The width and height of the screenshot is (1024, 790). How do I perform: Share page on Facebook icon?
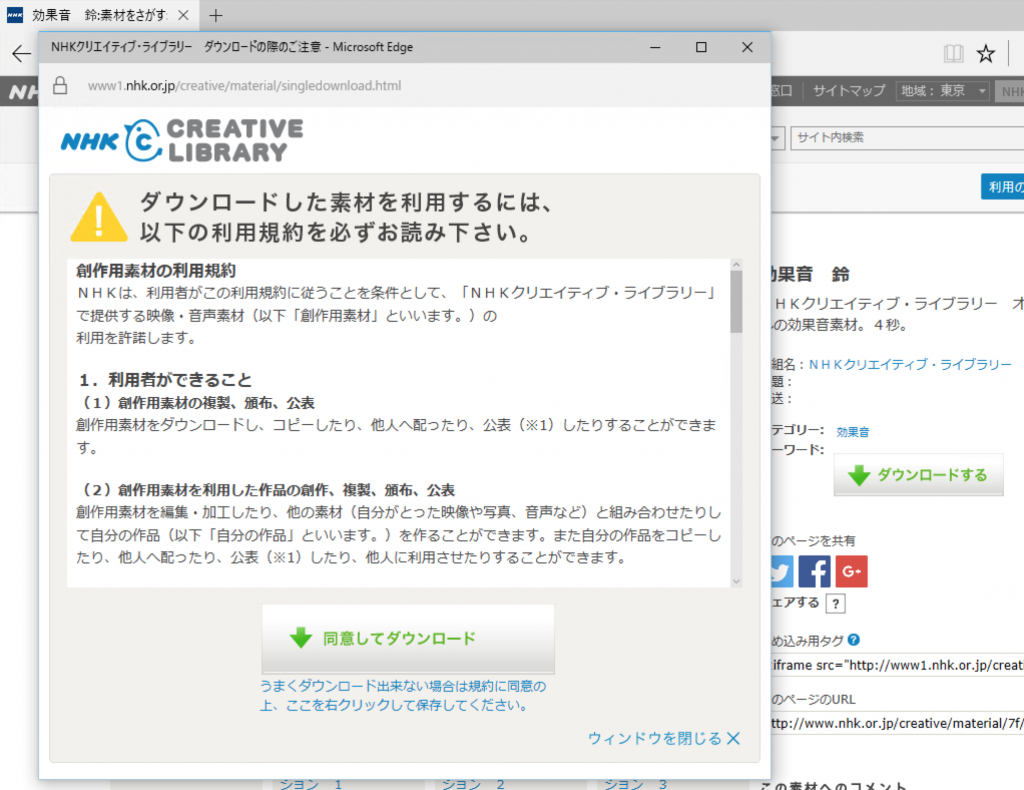coord(814,571)
